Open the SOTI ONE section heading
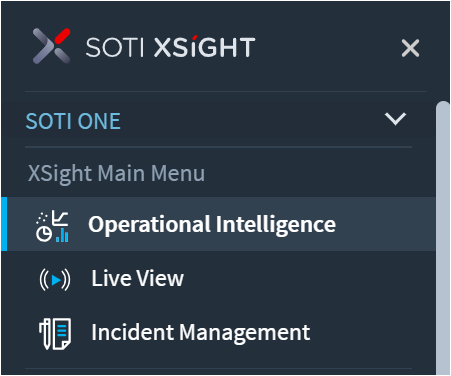Screen dimensions: 451x376 (x=73, y=121)
